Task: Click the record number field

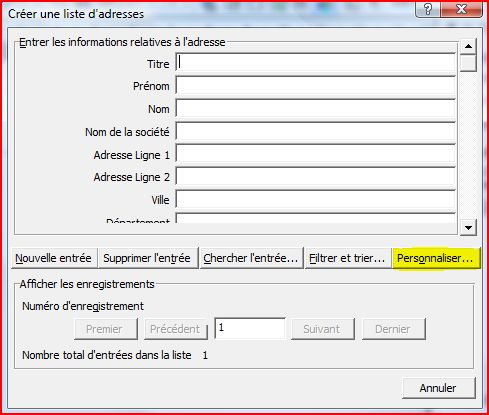Action: coord(250,328)
